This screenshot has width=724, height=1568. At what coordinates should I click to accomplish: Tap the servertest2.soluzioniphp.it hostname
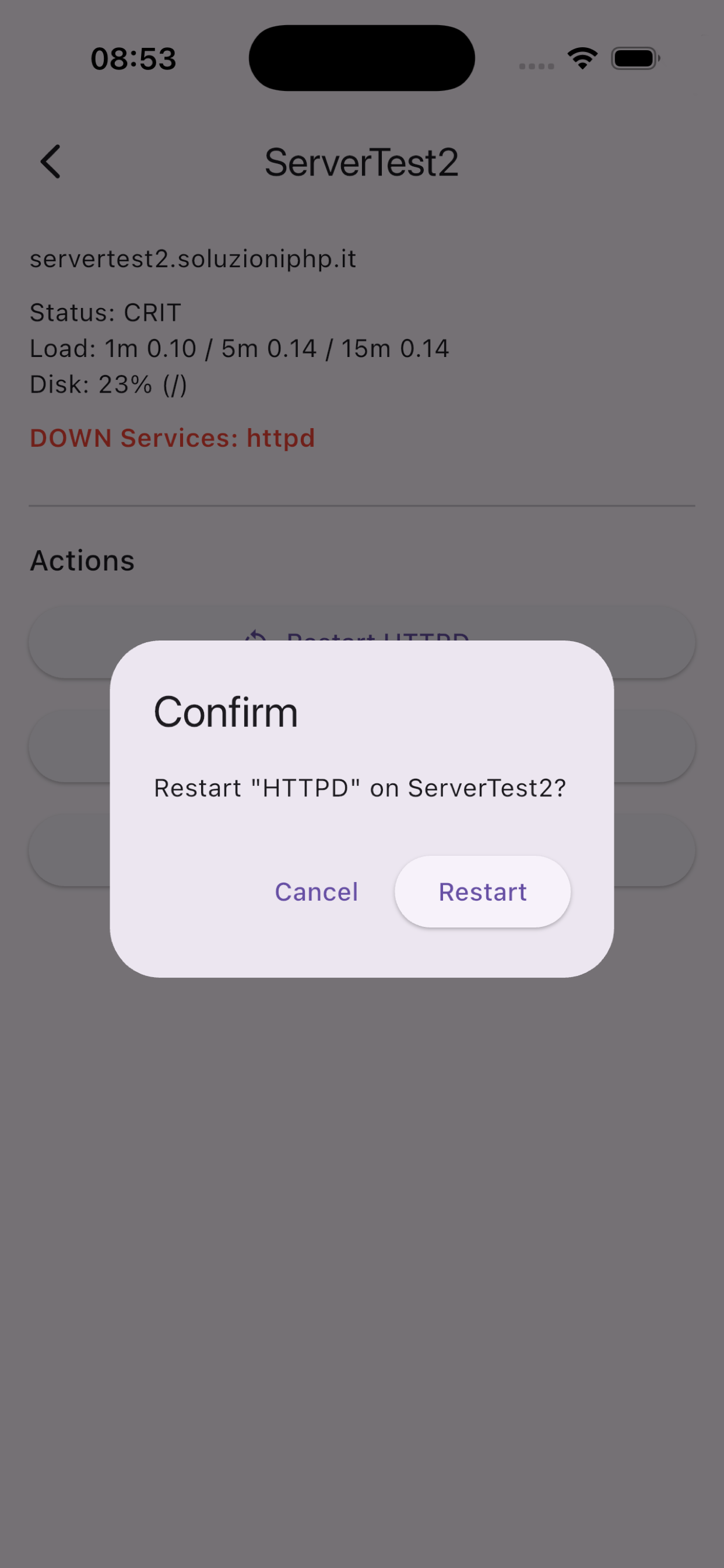click(x=193, y=258)
